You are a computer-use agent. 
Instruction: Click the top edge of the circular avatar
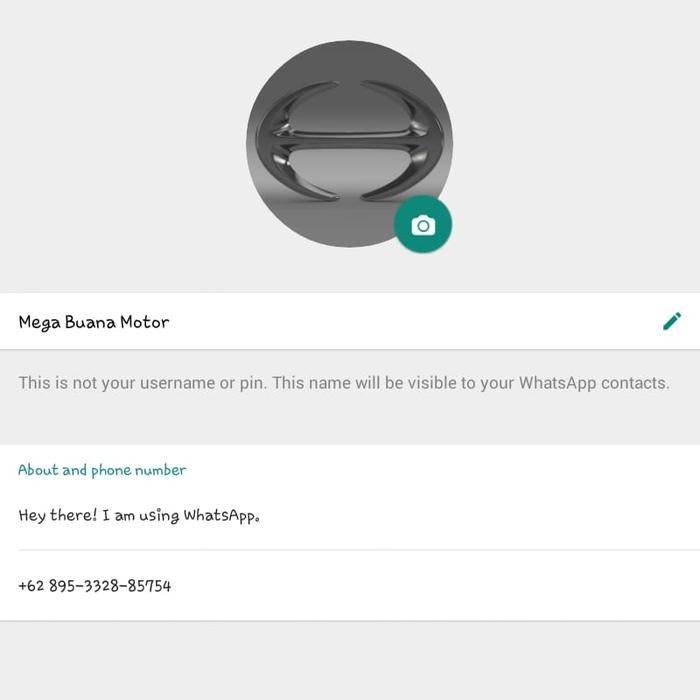pos(349,46)
